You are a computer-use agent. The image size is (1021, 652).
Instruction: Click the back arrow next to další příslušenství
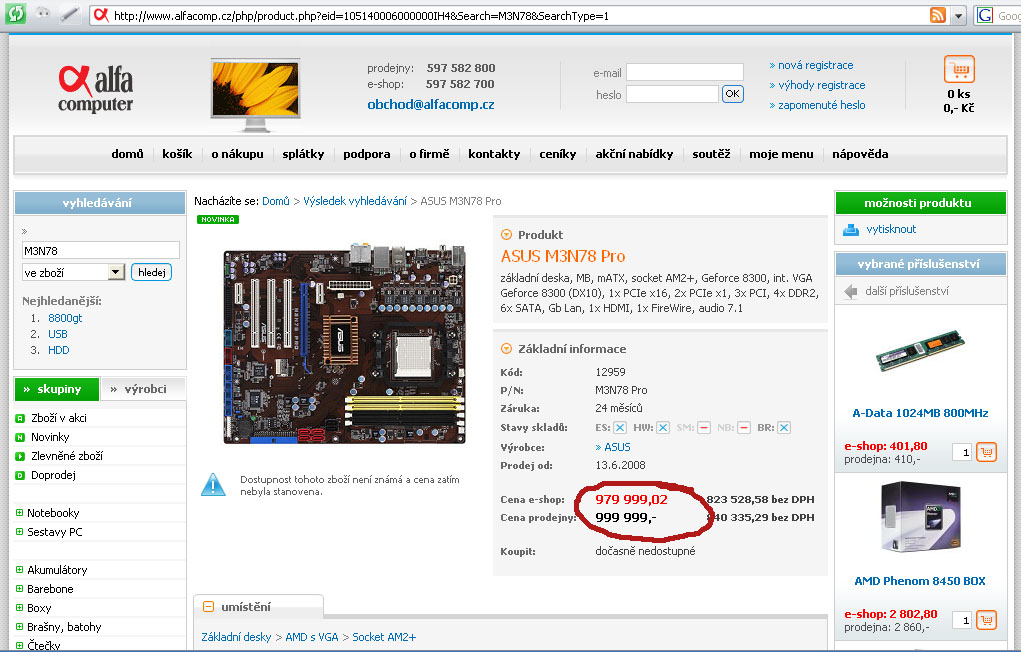(x=850, y=291)
